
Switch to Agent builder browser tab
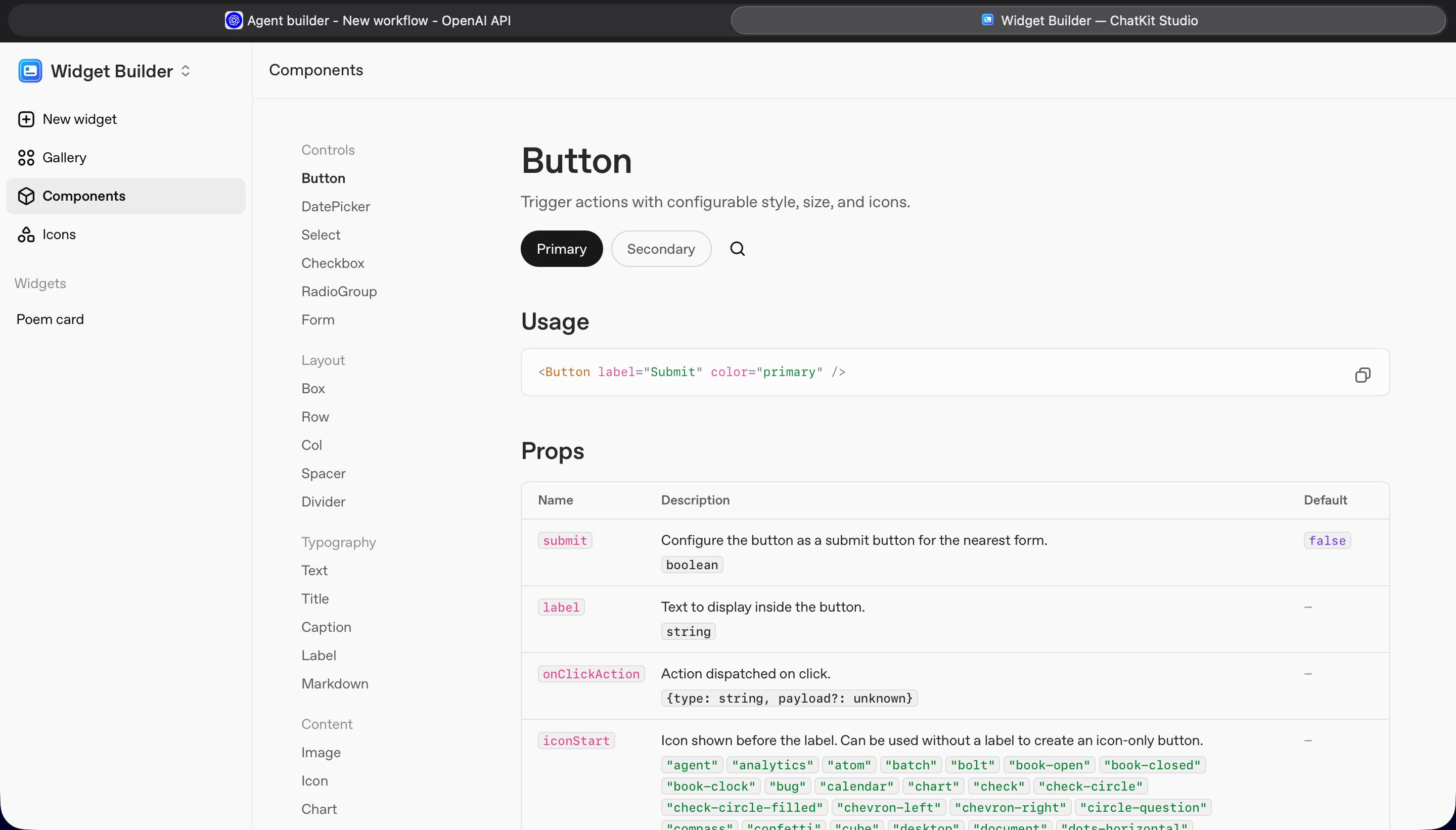coord(368,21)
